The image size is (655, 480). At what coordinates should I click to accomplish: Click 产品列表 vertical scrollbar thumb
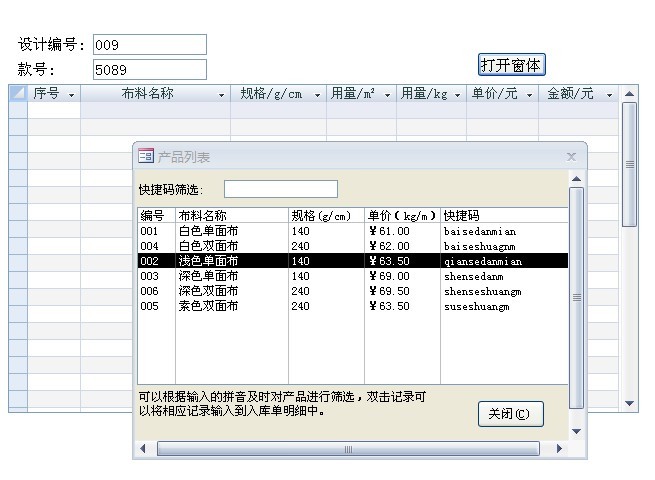point(576,298)
